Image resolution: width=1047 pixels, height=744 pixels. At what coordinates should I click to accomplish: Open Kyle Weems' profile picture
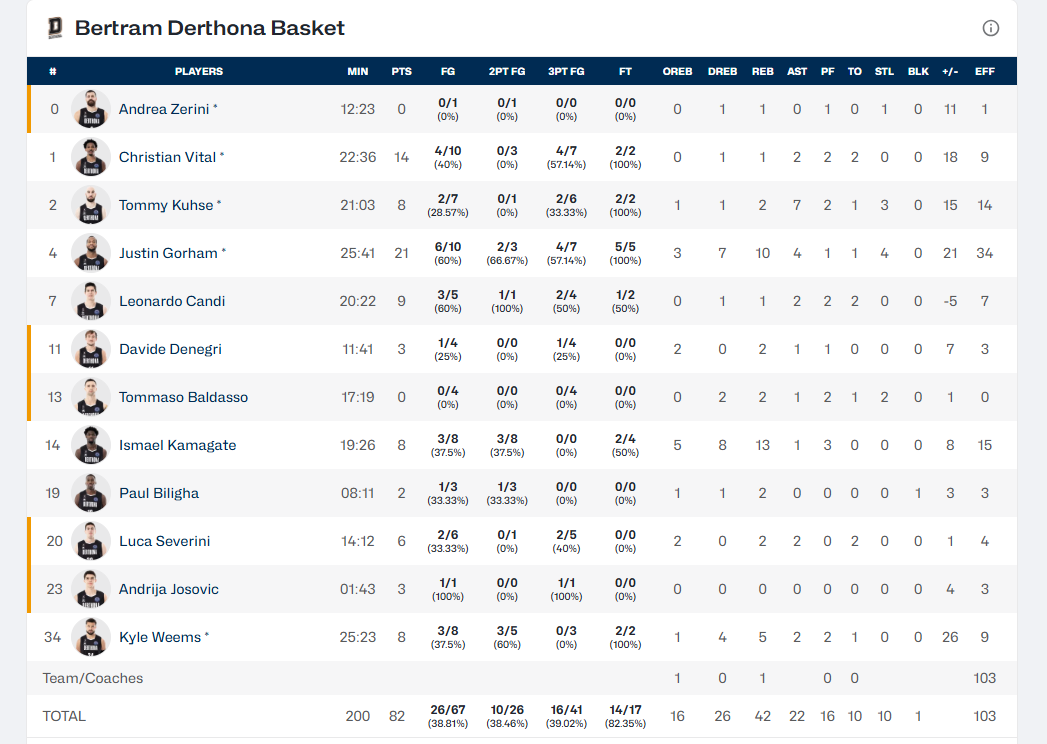[91, 637]
